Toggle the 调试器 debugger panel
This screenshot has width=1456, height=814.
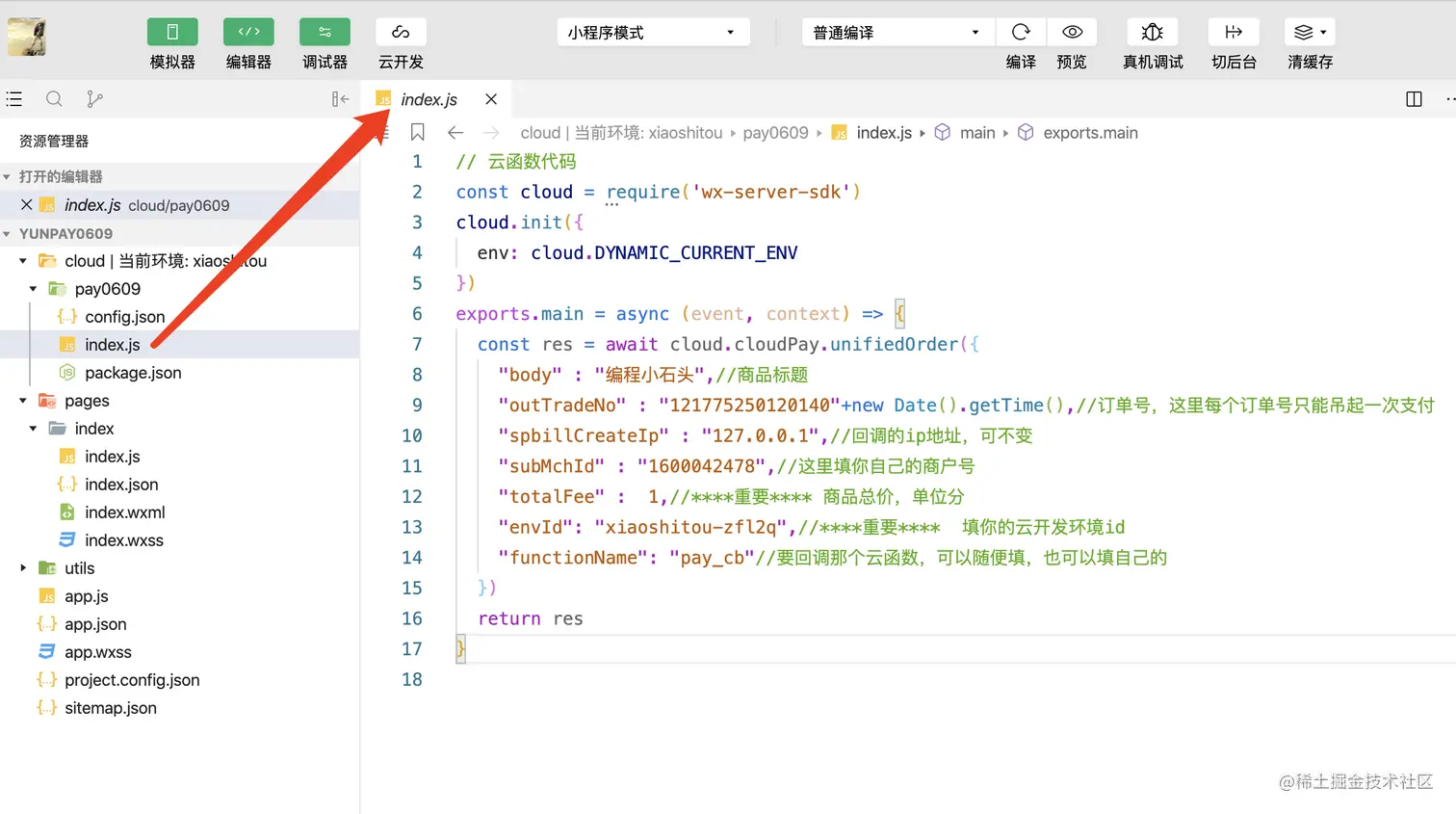[325, 33]
